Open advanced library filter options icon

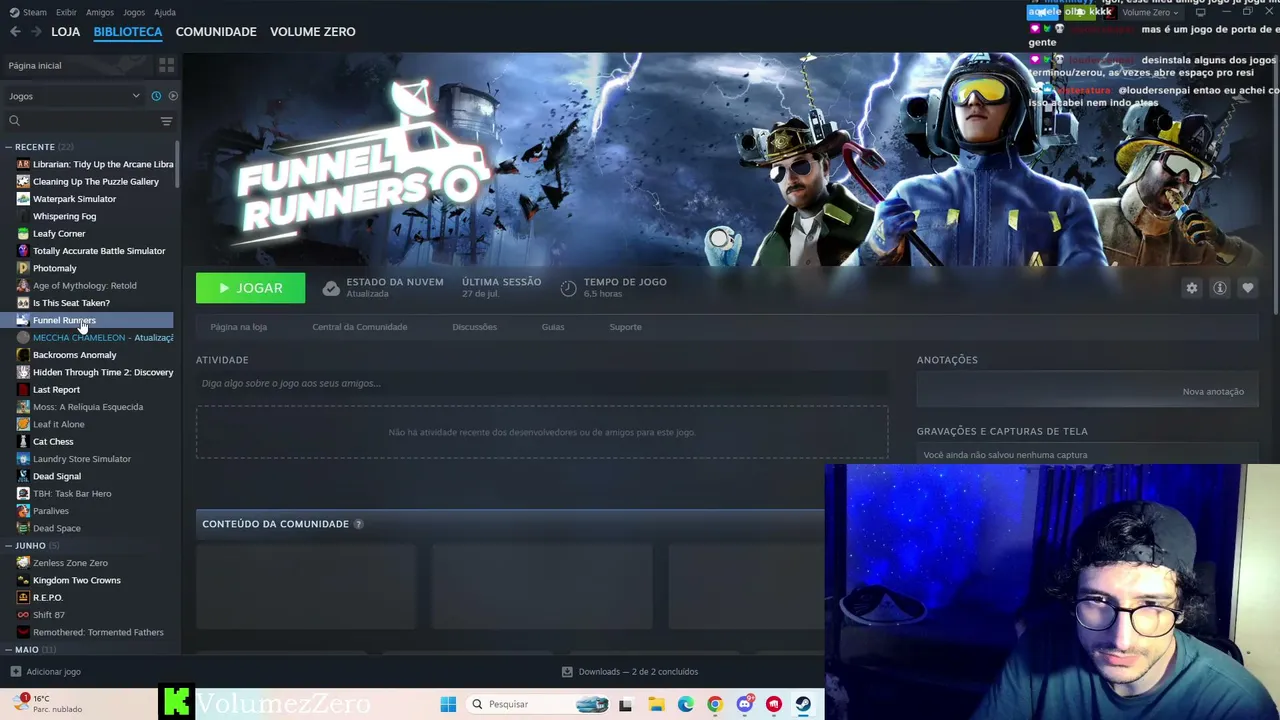click(x=166, y=121)
